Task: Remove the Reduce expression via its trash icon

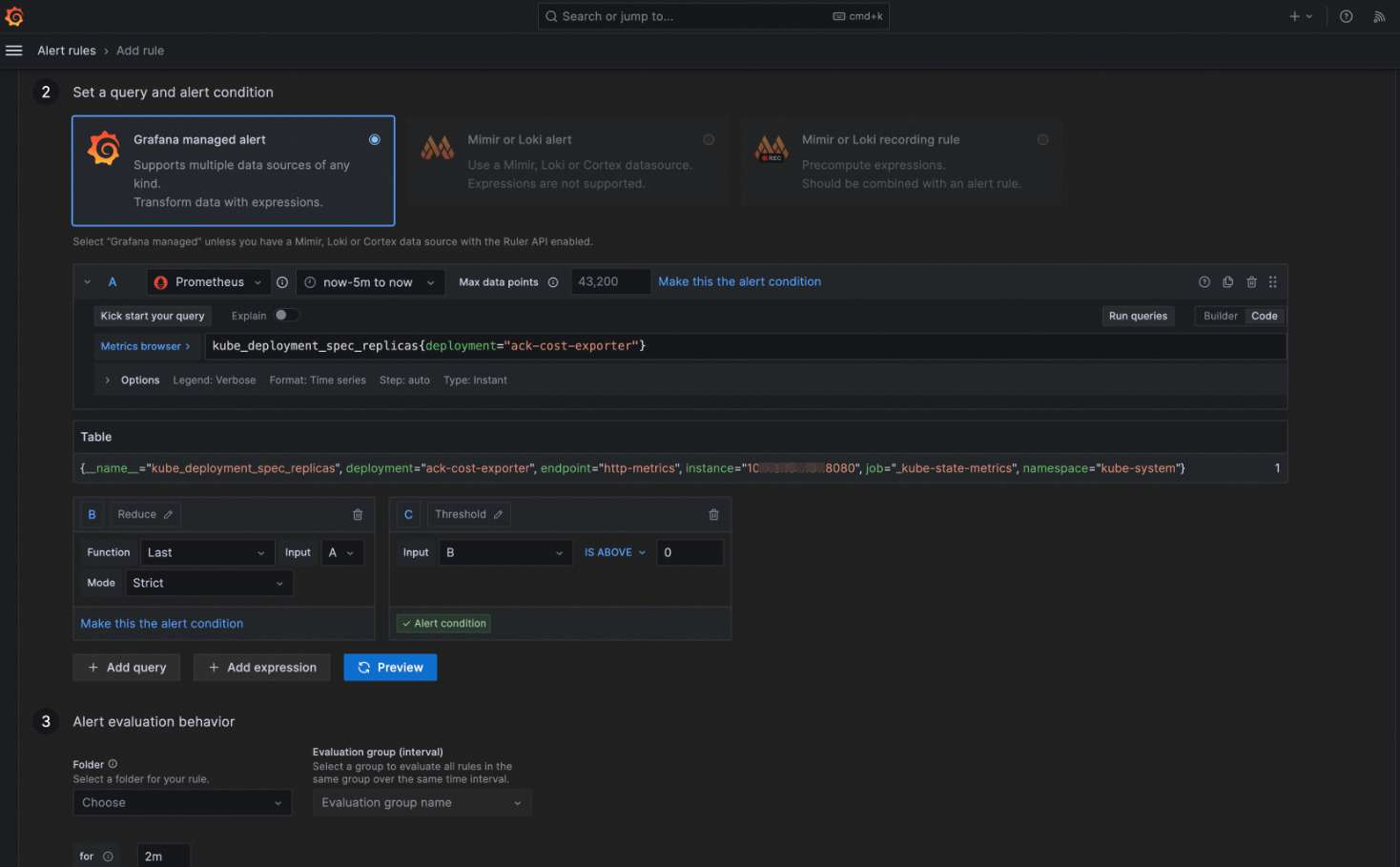Action: coord(358,514)
